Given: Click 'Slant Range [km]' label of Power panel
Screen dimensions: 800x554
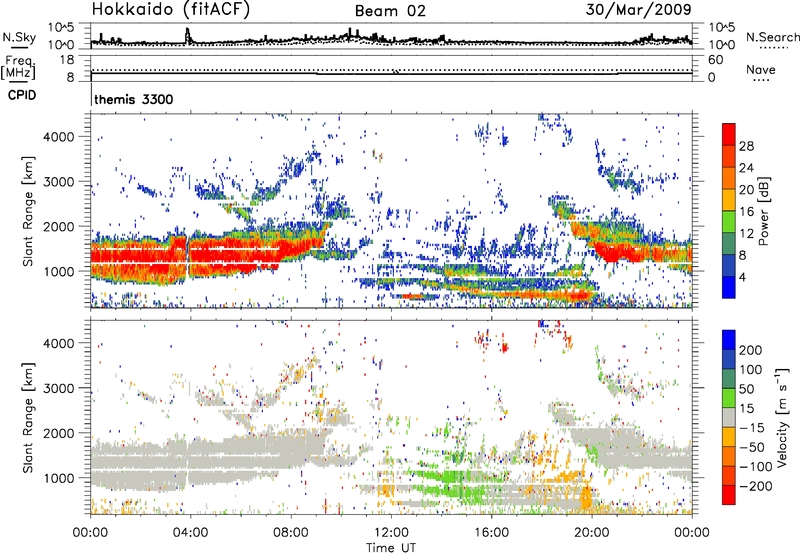Looking at the screenshot, I should click(28, 211).
